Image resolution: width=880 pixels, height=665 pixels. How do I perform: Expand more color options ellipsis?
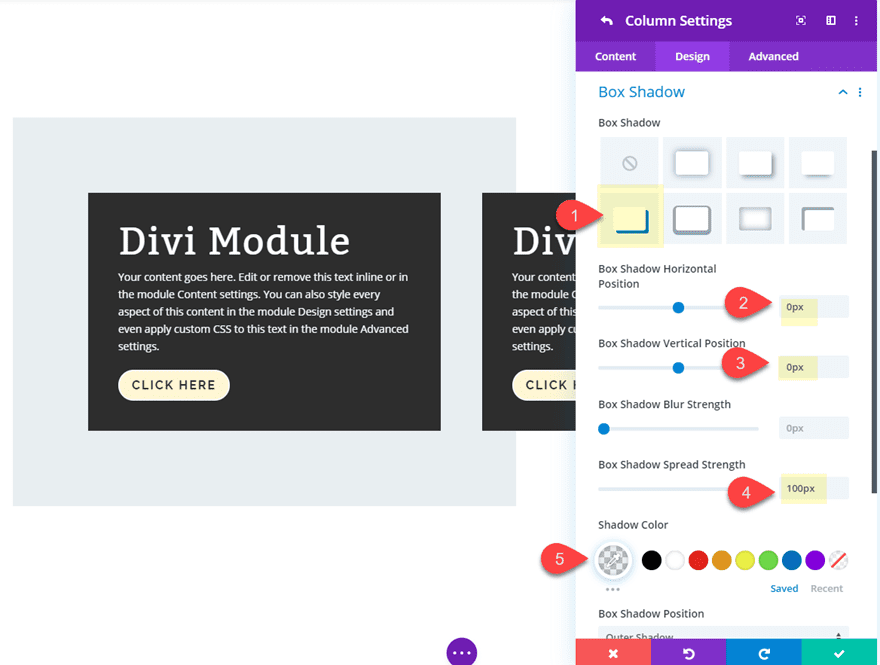click(x=613, y=589)
